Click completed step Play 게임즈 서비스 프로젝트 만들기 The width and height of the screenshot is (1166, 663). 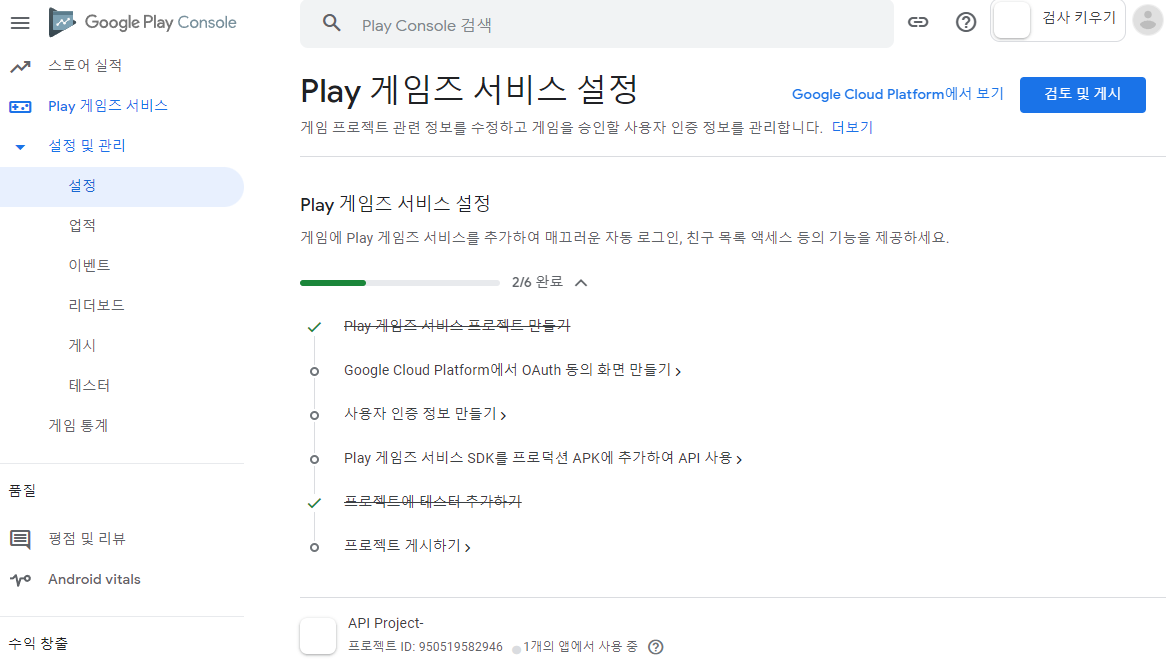[x=457, y=326]
